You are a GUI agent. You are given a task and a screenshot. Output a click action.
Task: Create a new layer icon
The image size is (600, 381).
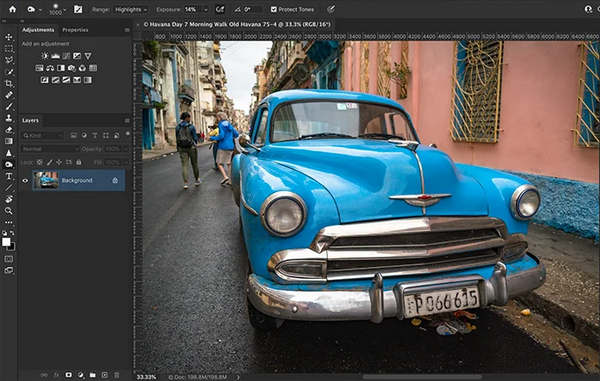point(105,375)
